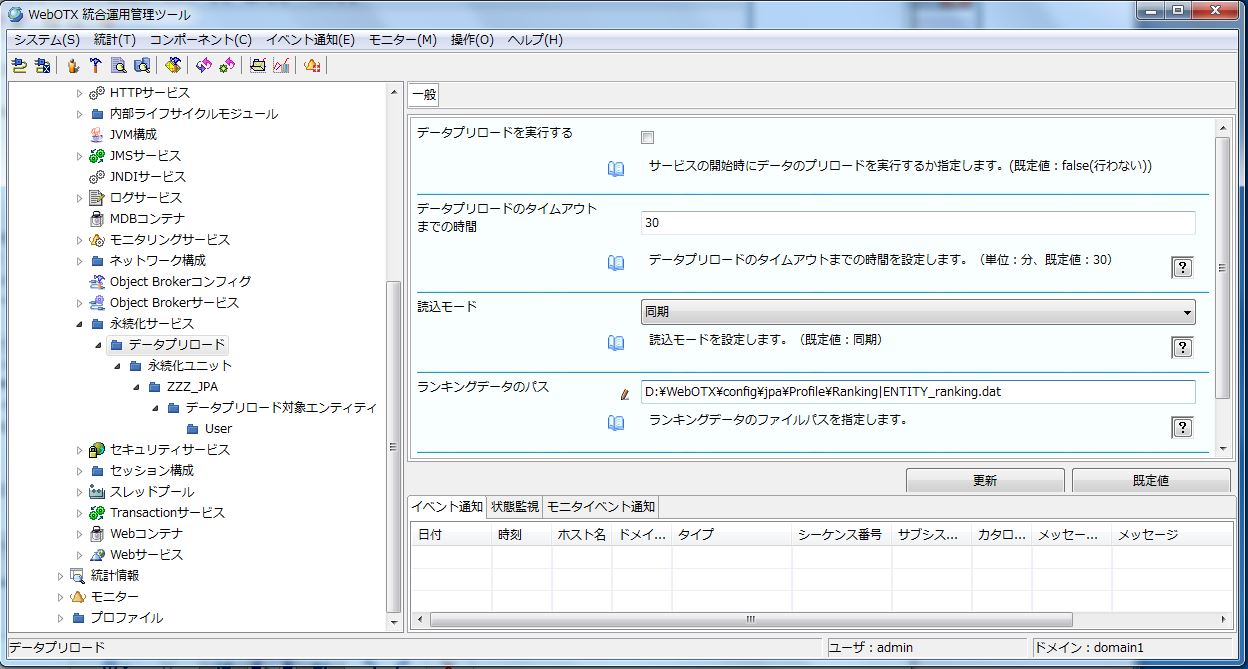Enable the データプリロードを実行する checkbox
Viewport: 1248px width, 669px height.
647,137
